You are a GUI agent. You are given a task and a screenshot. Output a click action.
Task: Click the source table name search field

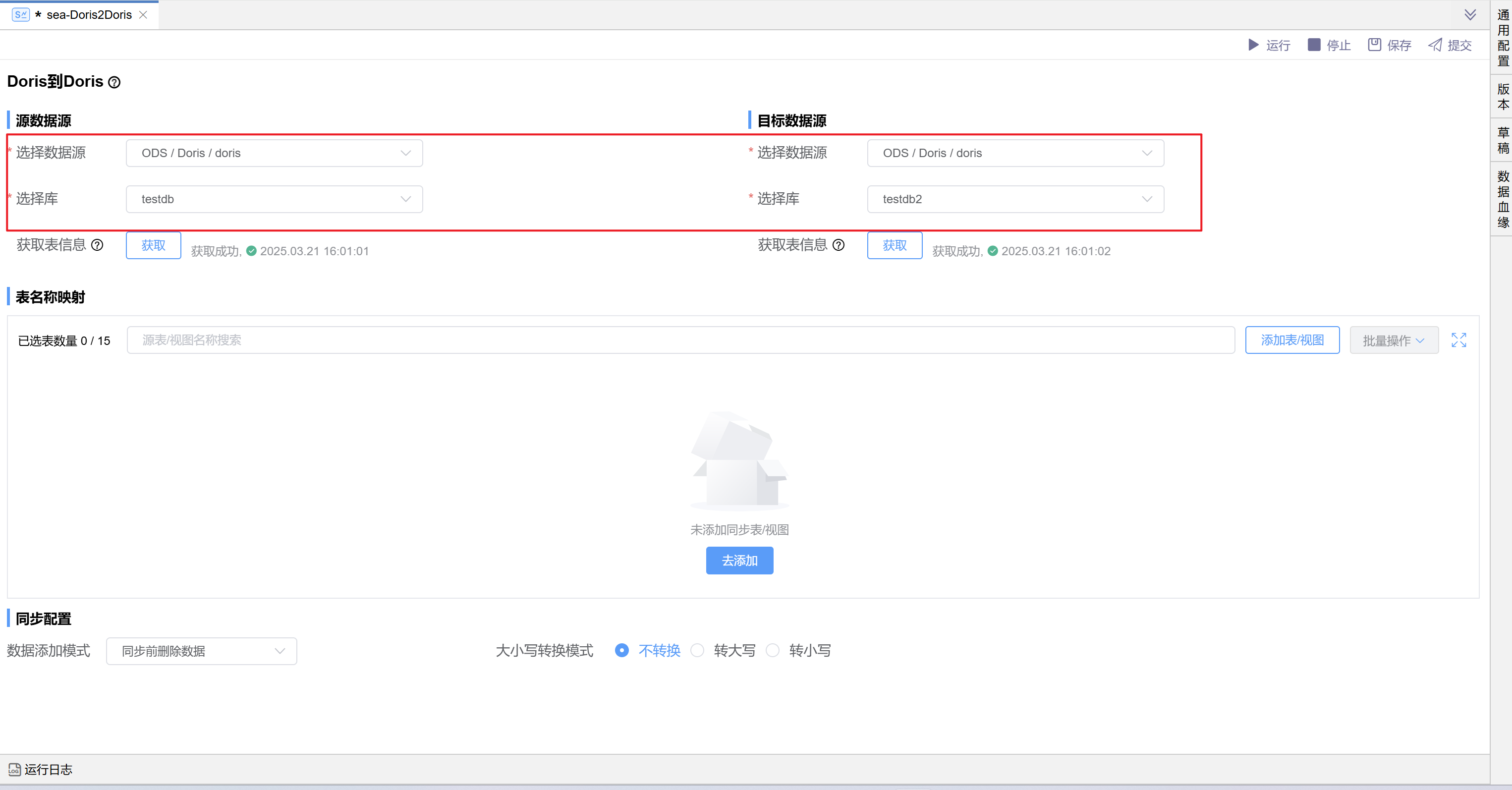tap(680, 340)
